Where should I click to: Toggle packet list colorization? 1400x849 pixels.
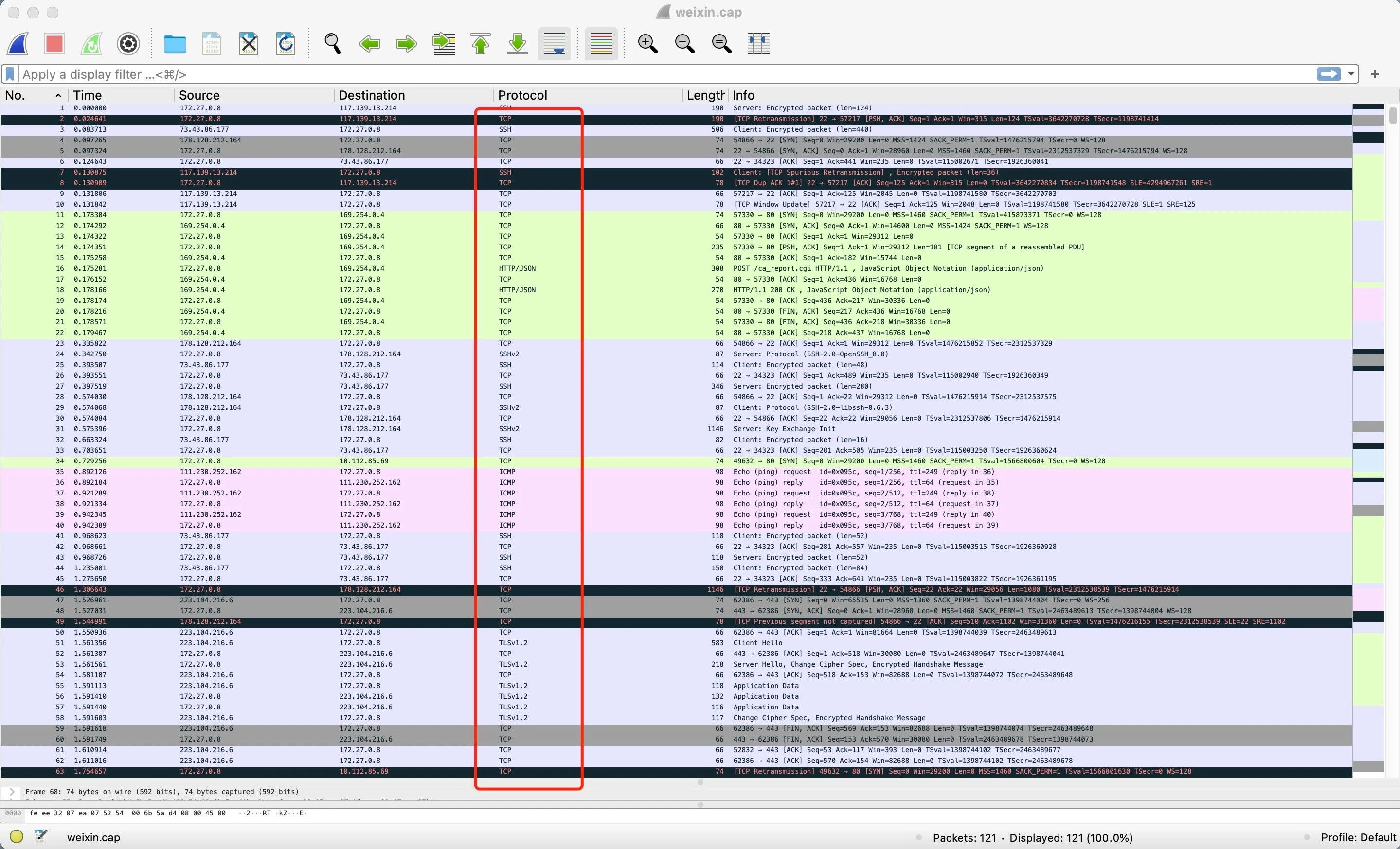click(601, 44)
